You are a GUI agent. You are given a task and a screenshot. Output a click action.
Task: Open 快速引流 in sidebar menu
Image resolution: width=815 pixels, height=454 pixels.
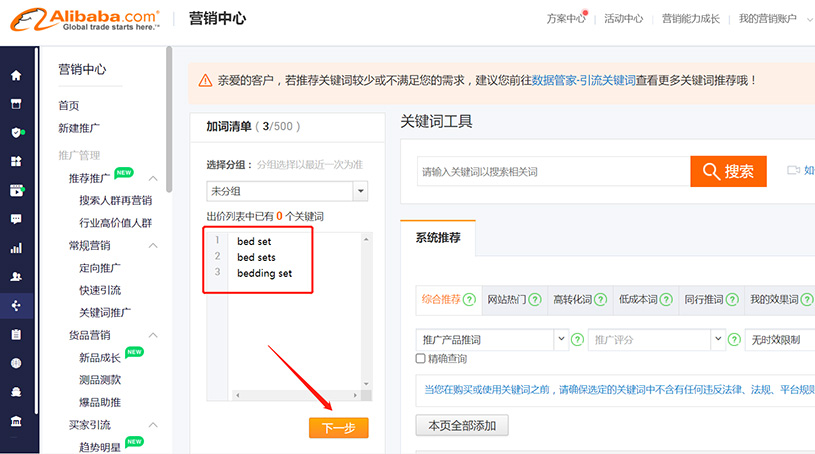100,290
